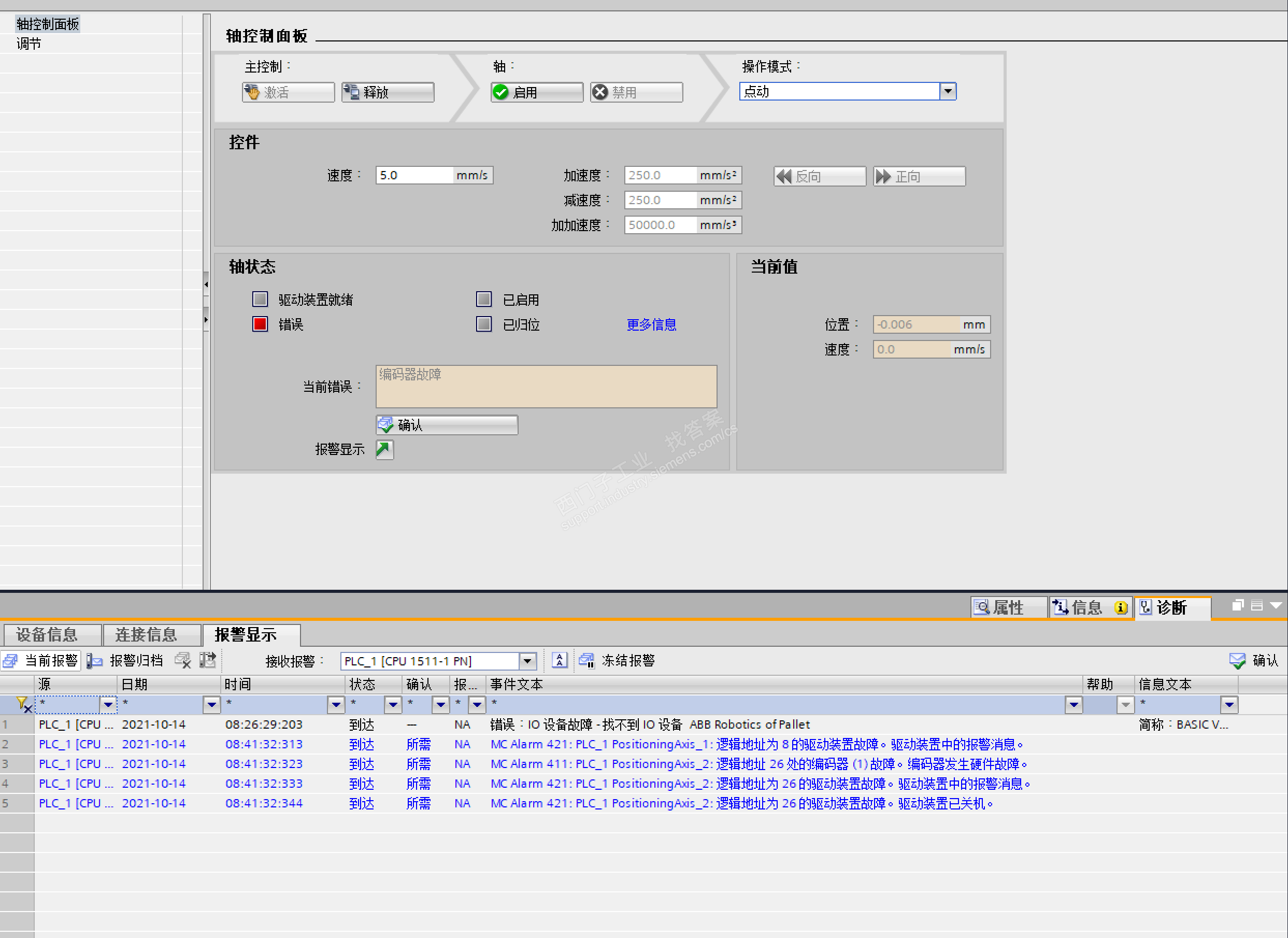
Task: Click the multiline text toggle icon
Action: tap(560, 660)
